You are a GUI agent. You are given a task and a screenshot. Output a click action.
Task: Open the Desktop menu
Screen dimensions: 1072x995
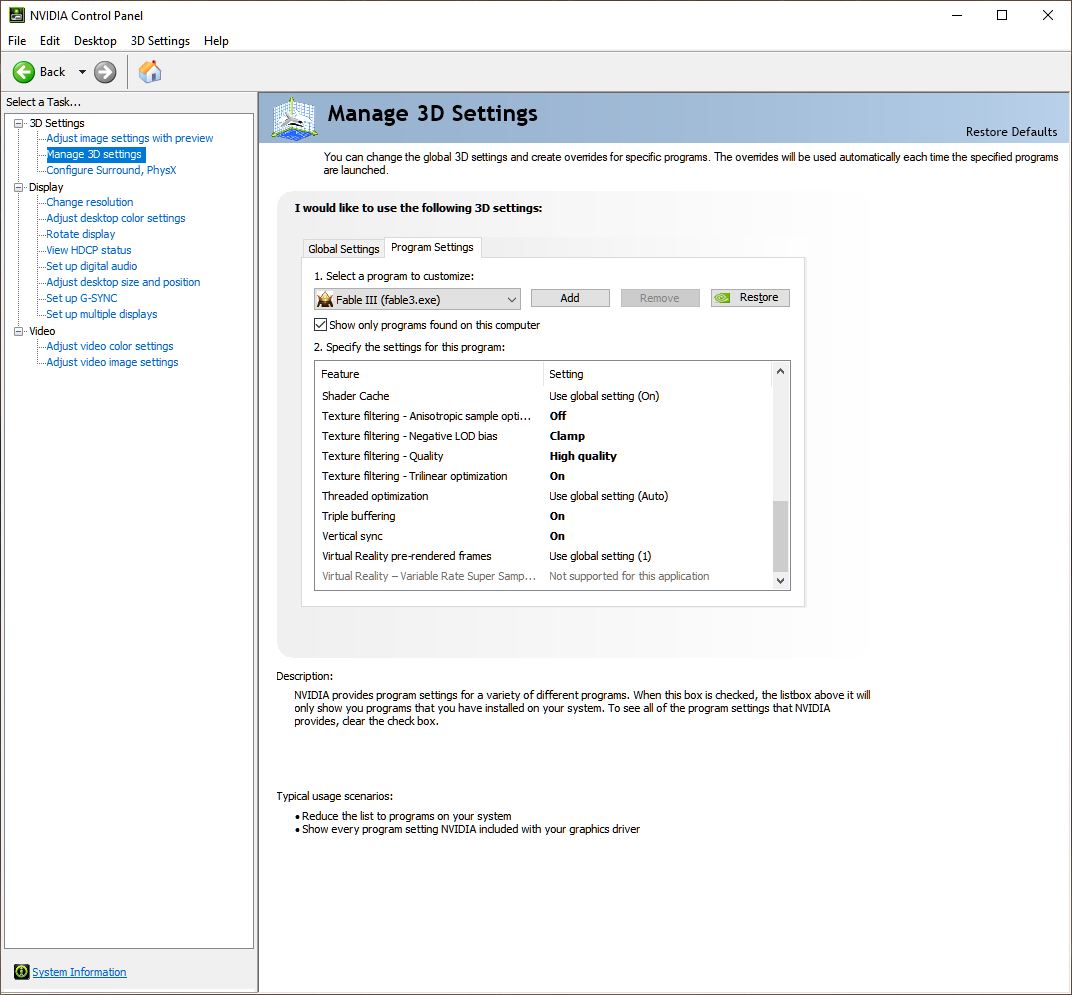click(95, 41)
